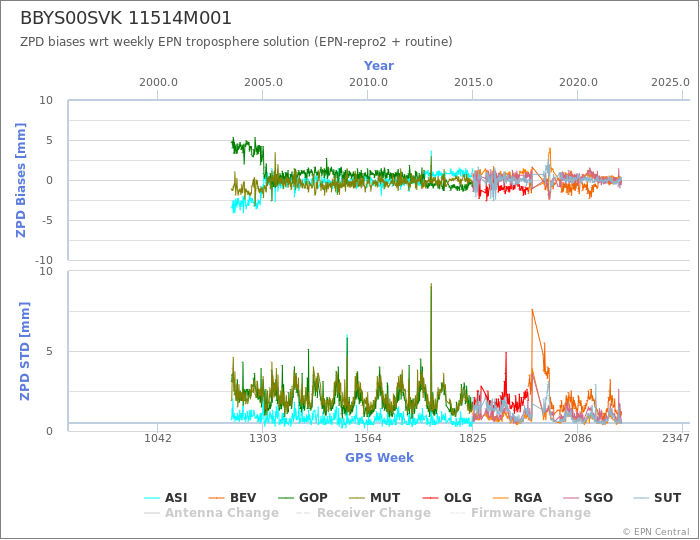Click the chart title BBYS00SVK 11514M001
Screen dimensions: 700x540
(126, 18)
